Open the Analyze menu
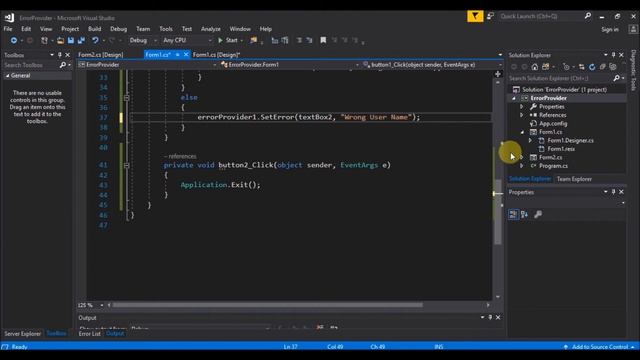 pyautogui.click(x=211, y=29)
